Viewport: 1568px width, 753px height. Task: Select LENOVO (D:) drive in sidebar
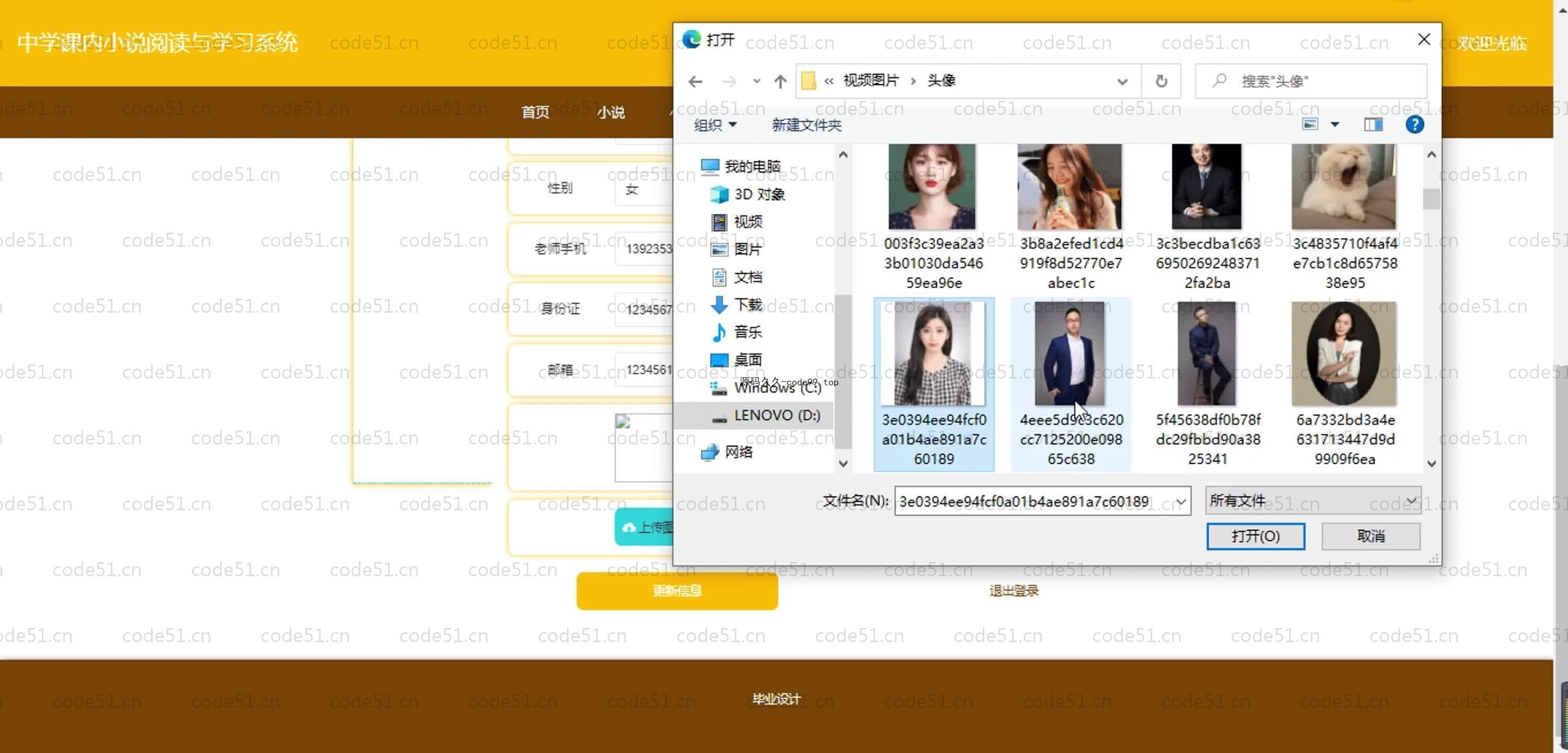coord(776,415)
